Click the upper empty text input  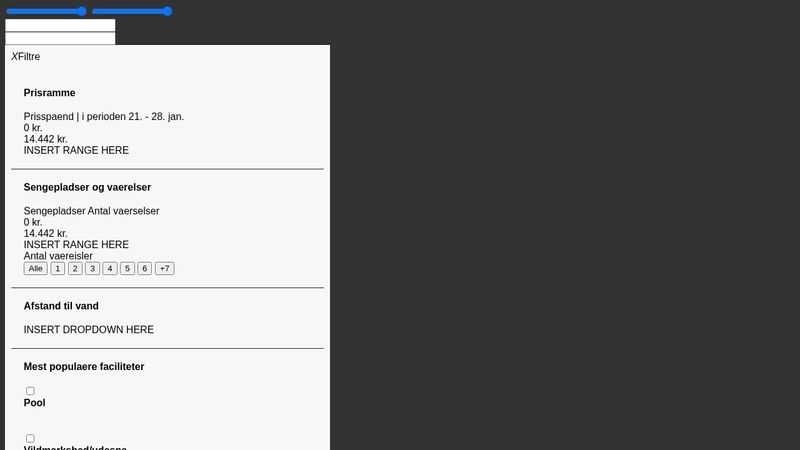(60, 25)
